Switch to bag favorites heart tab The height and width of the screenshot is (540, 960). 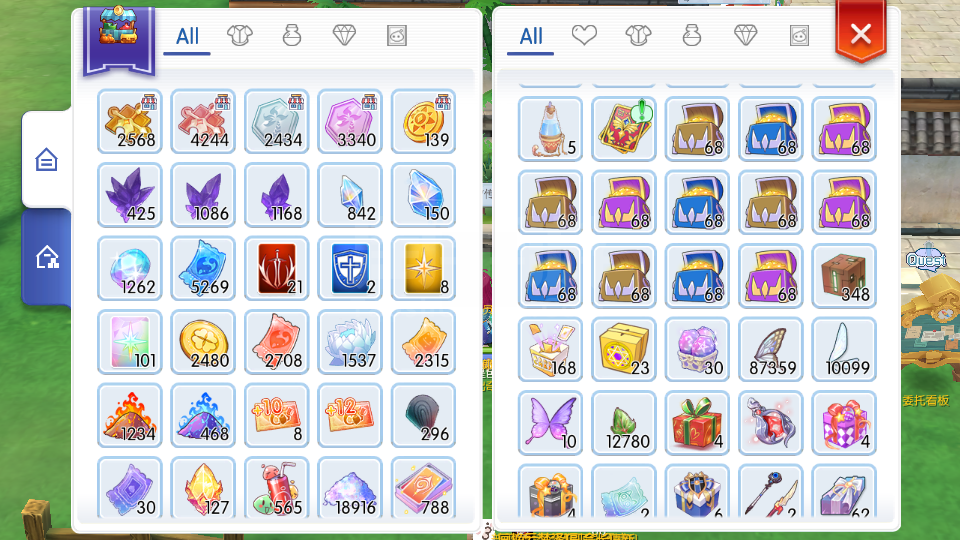pyautogui.click(x=584, y=36)
